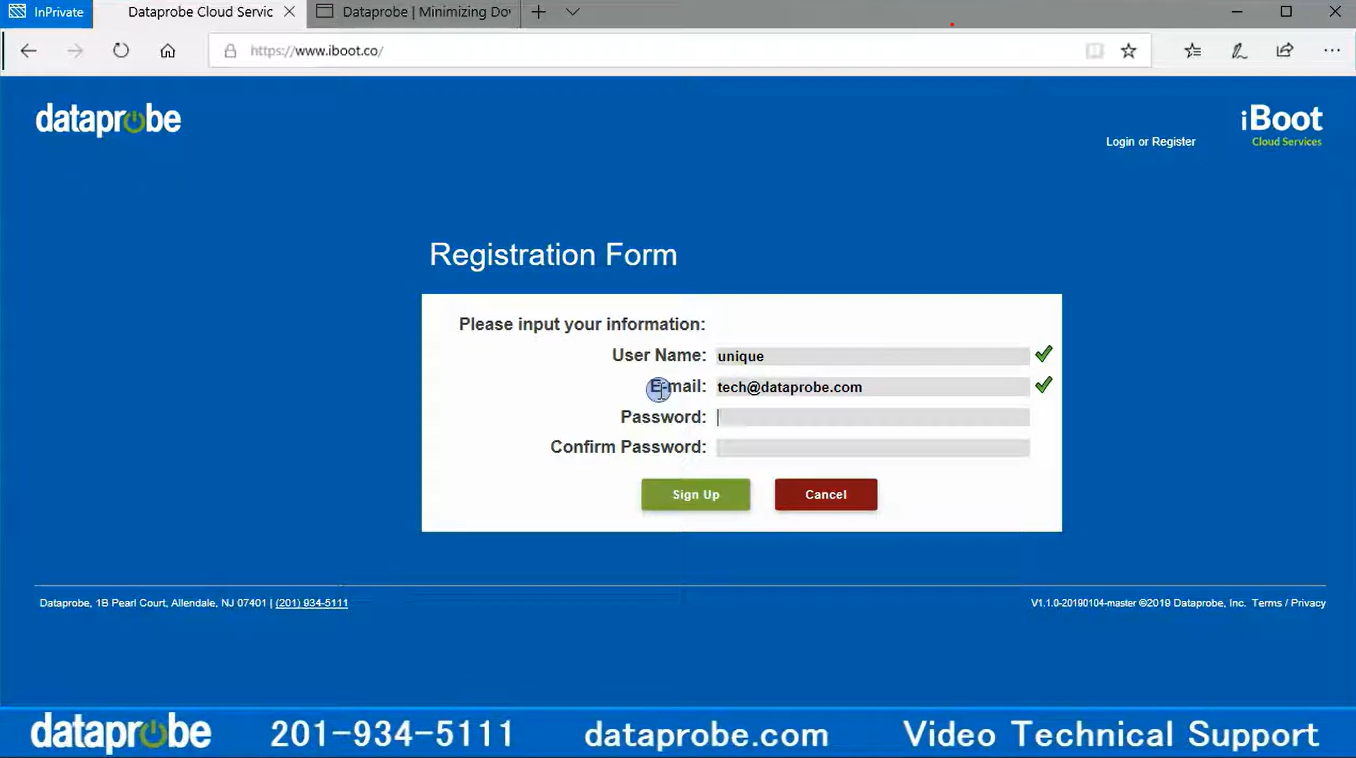Go to browser Home icon

pos(168,51)
